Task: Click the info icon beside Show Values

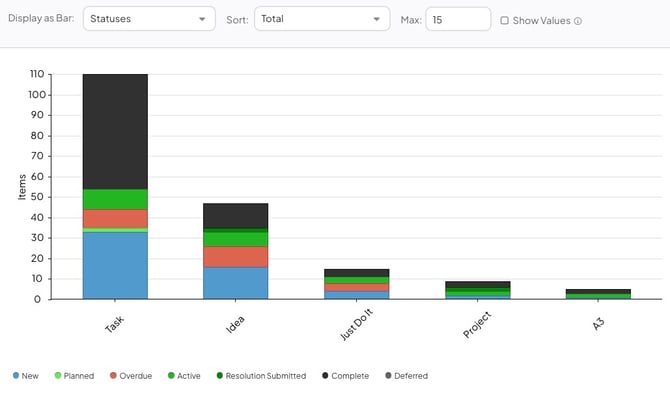Action: pyautogui.click(x=578, y=21)
